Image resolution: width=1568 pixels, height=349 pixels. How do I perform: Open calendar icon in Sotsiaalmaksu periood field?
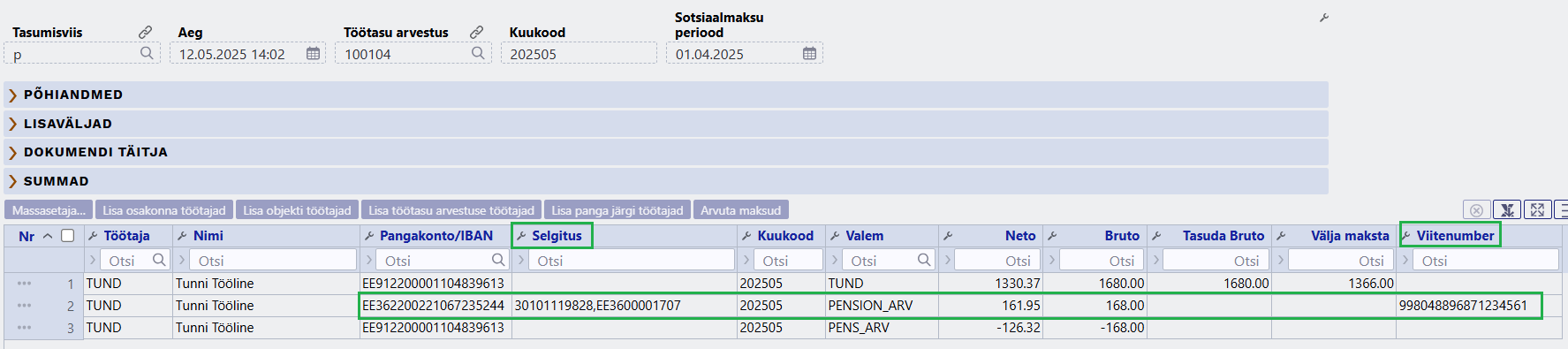pyautogui.click(x=809, y=54)
